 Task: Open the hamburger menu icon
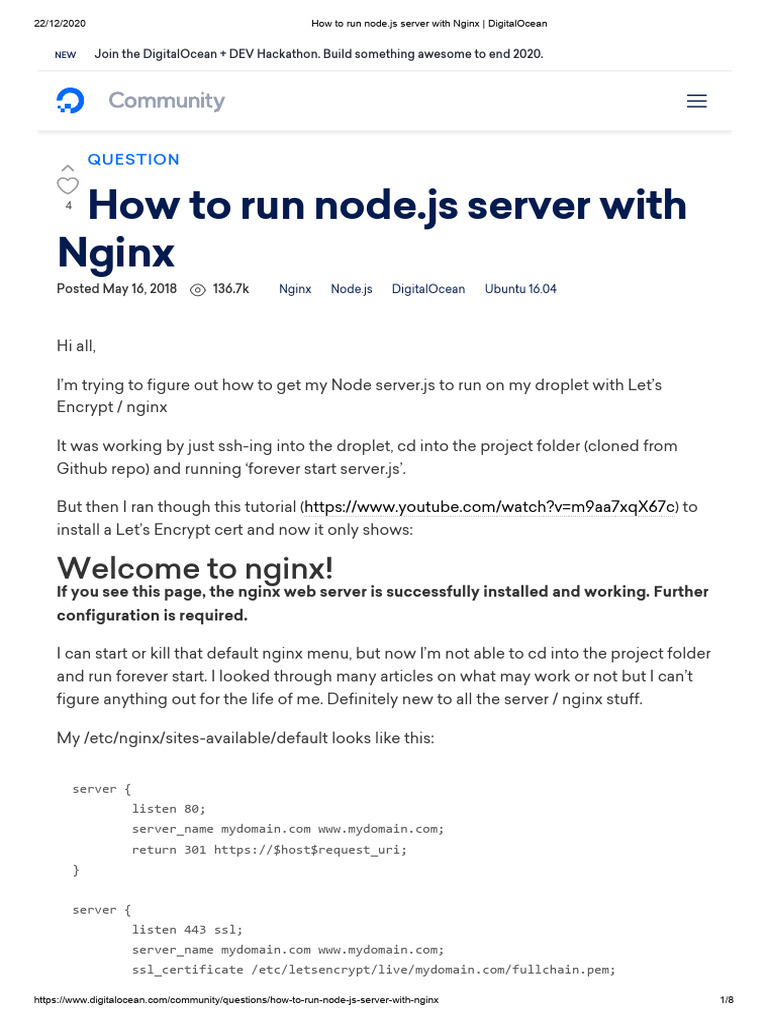pos(697,101)
